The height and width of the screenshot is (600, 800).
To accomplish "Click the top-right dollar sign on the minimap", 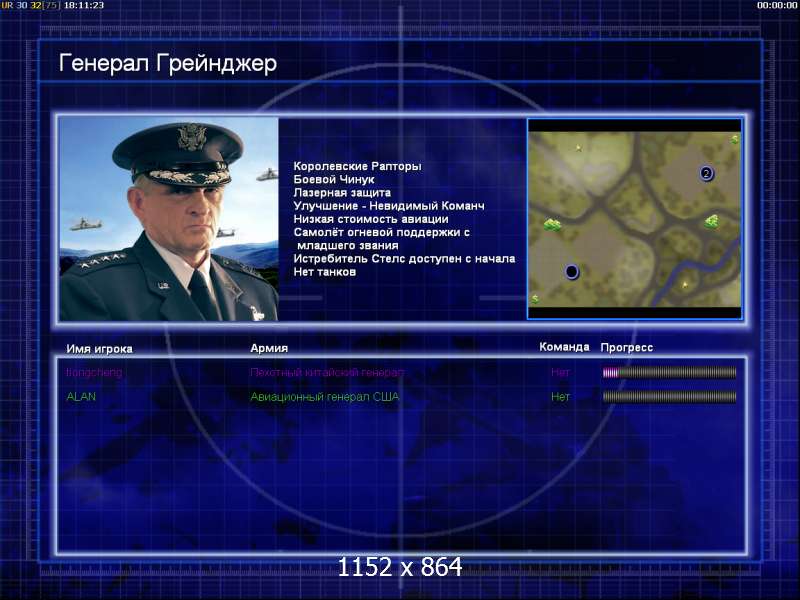I will 735,139.
